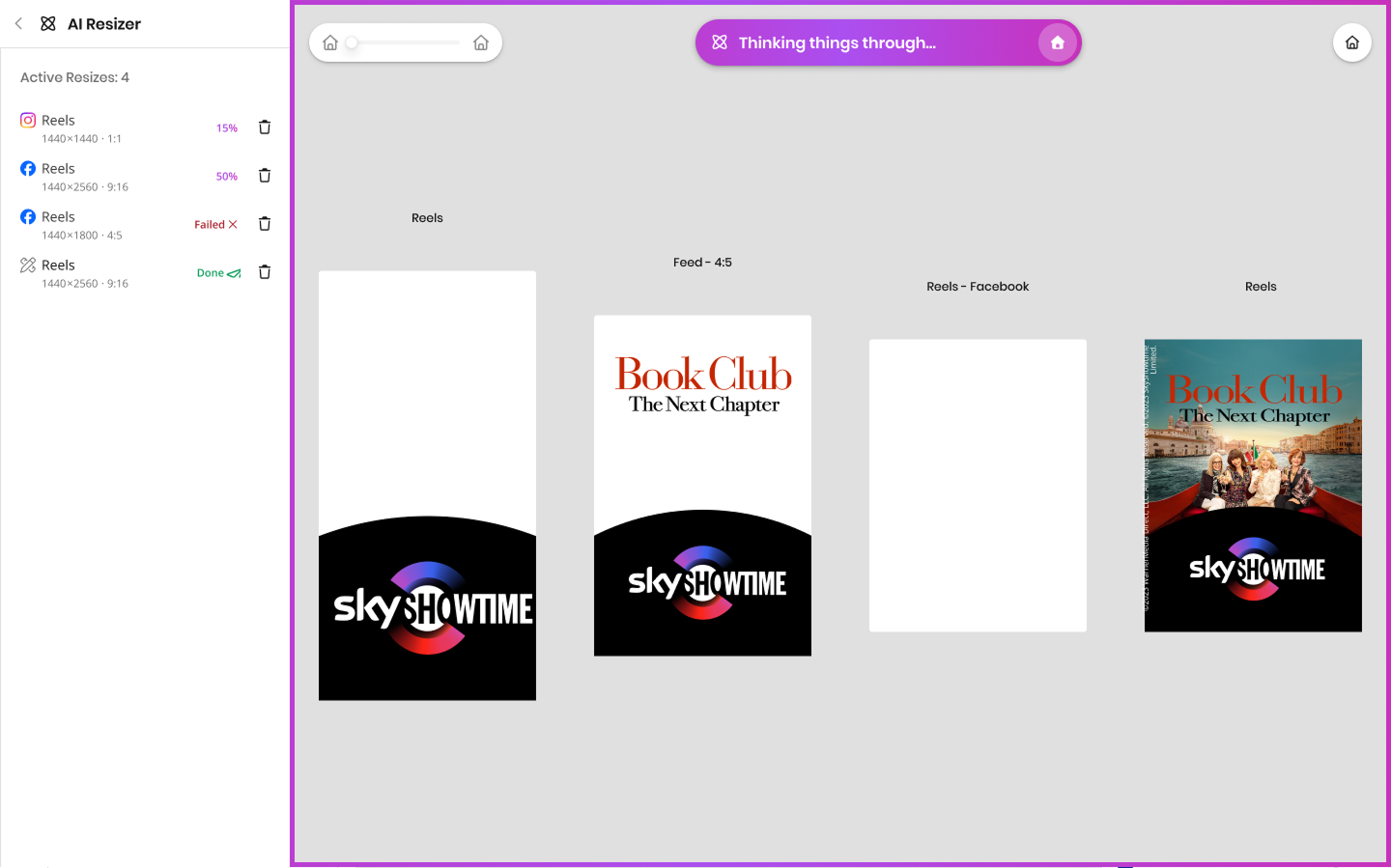Click the large home icon at zoom slider end
Screen dimensions: 1391x868
481,43
